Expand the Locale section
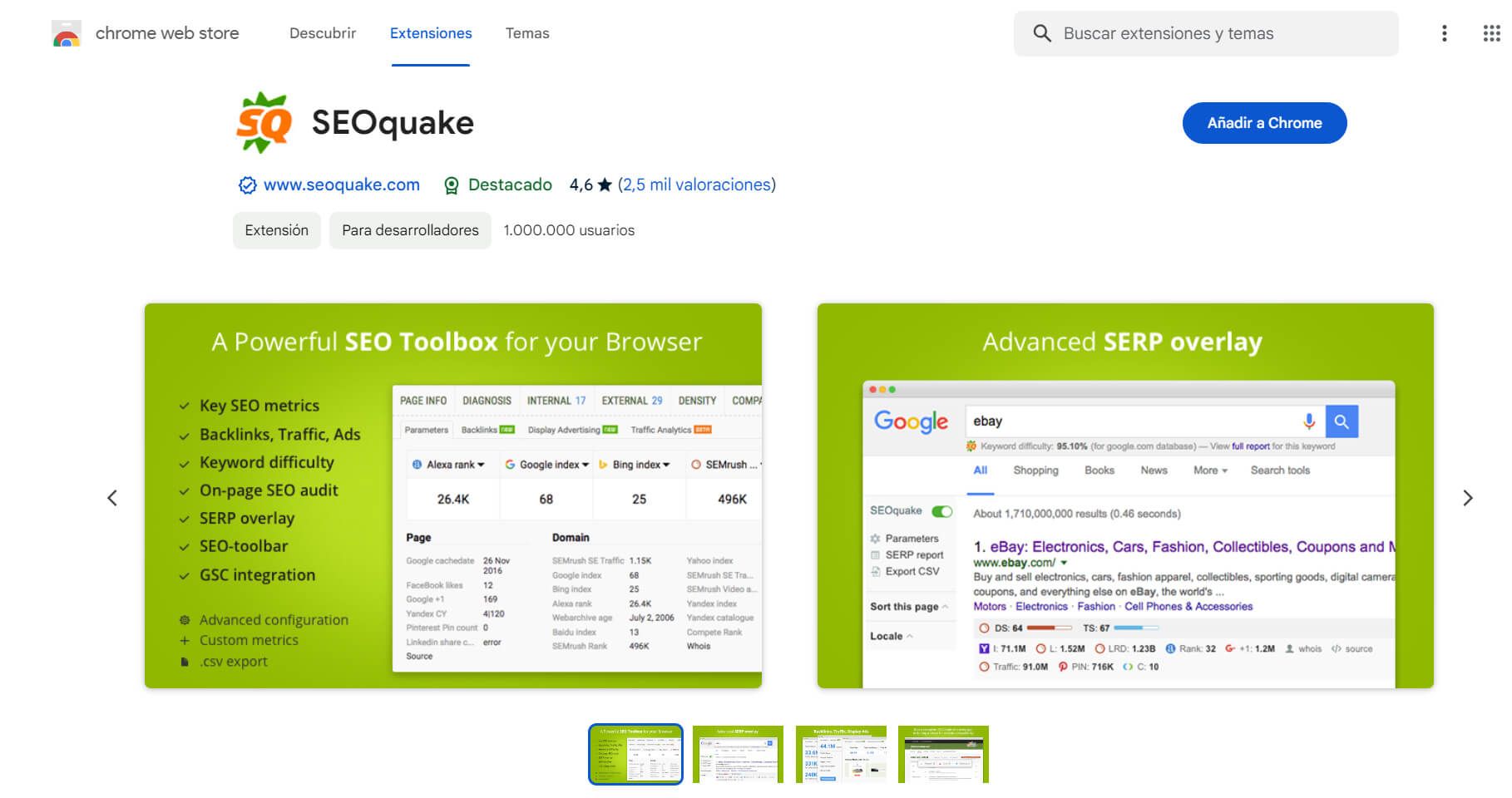 click(x=891, y=636)
